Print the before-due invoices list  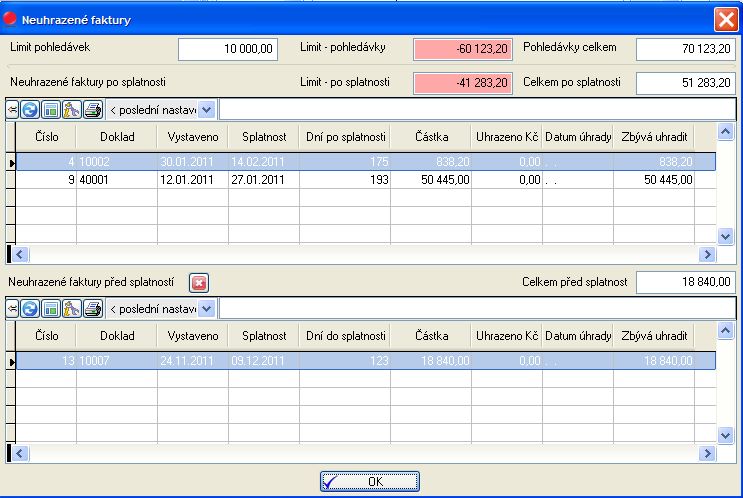coord(92,308)
